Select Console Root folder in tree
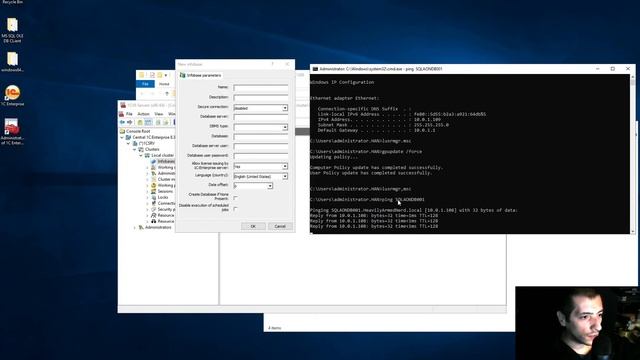This screenshot has height=360, width=640. click(x=136, y=131)
